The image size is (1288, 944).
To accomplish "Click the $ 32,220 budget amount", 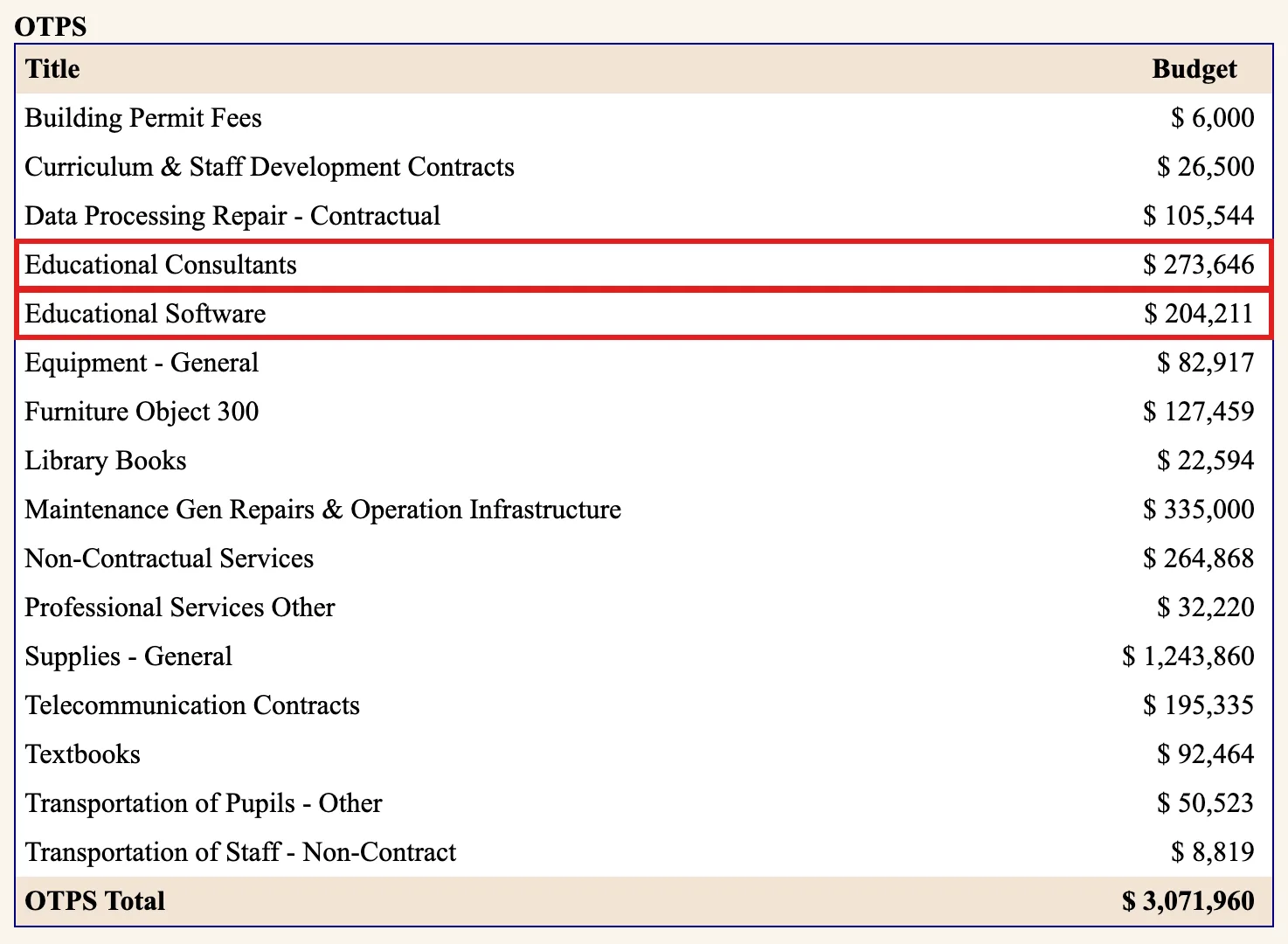I will [x=1206, y=607].
